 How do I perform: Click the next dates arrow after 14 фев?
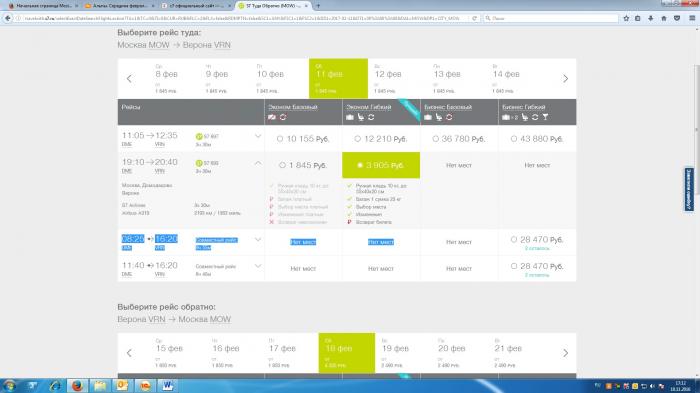tap(565, 79)
